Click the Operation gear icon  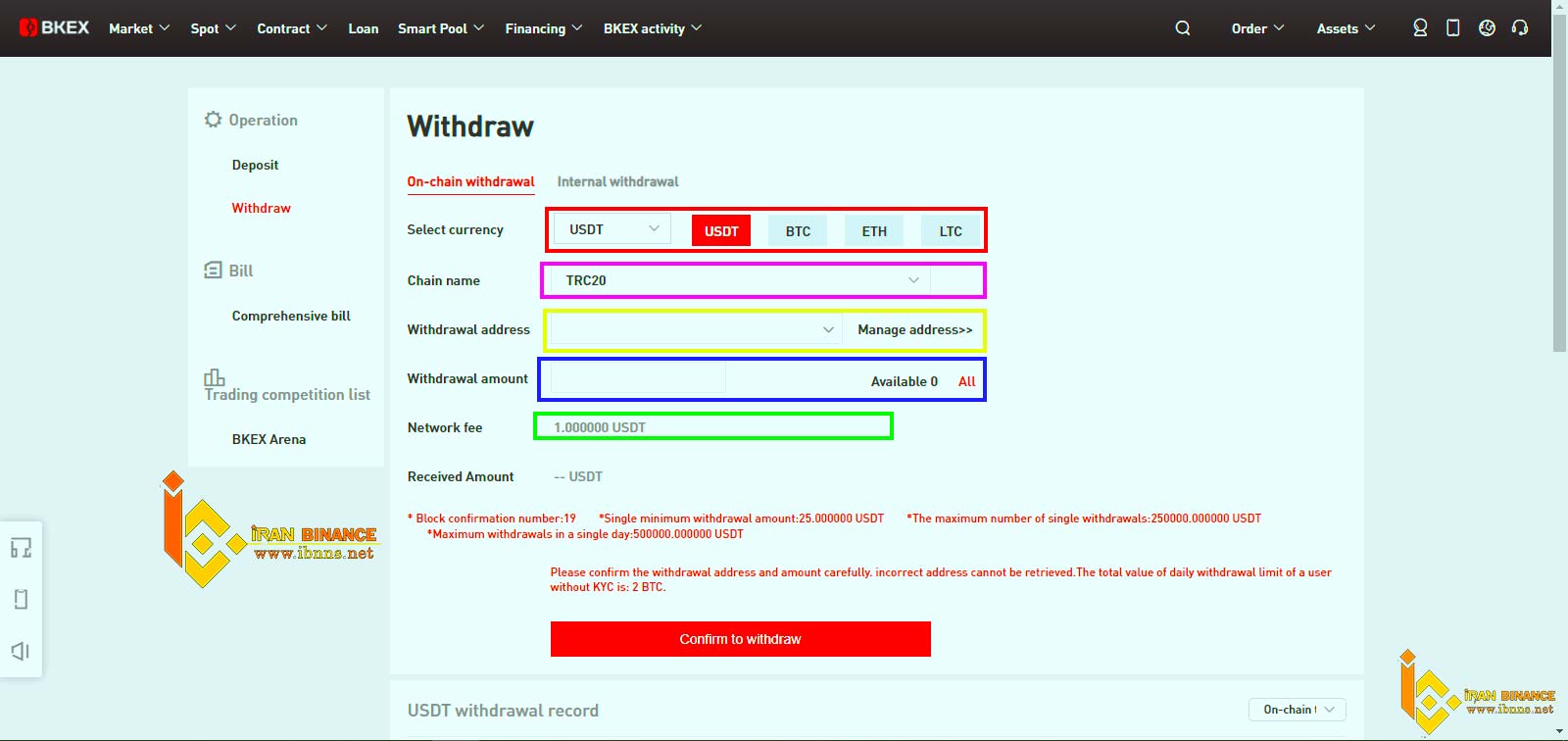click(213, 120)
